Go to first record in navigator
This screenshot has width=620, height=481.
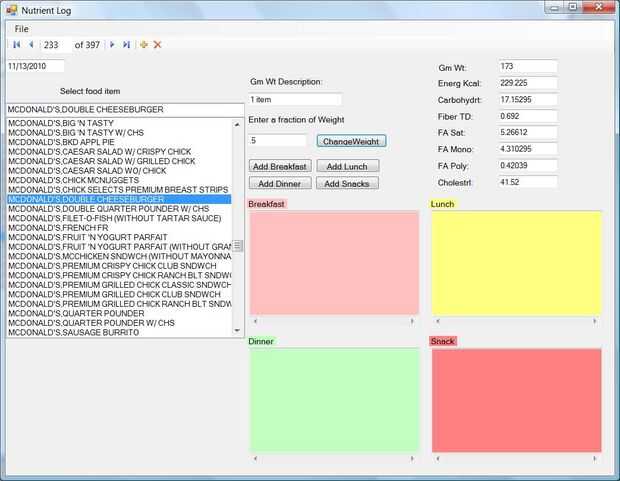click(17, 45)
